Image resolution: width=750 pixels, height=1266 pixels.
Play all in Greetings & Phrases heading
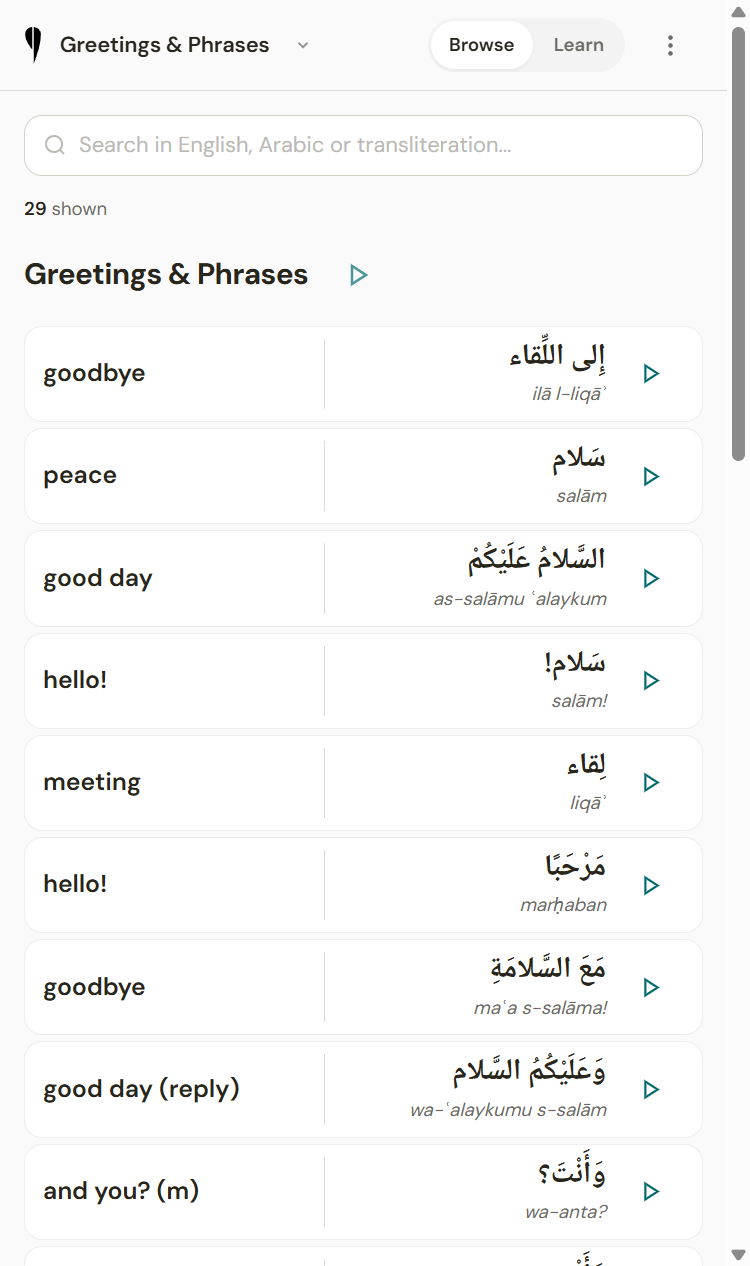pos(359,275)
